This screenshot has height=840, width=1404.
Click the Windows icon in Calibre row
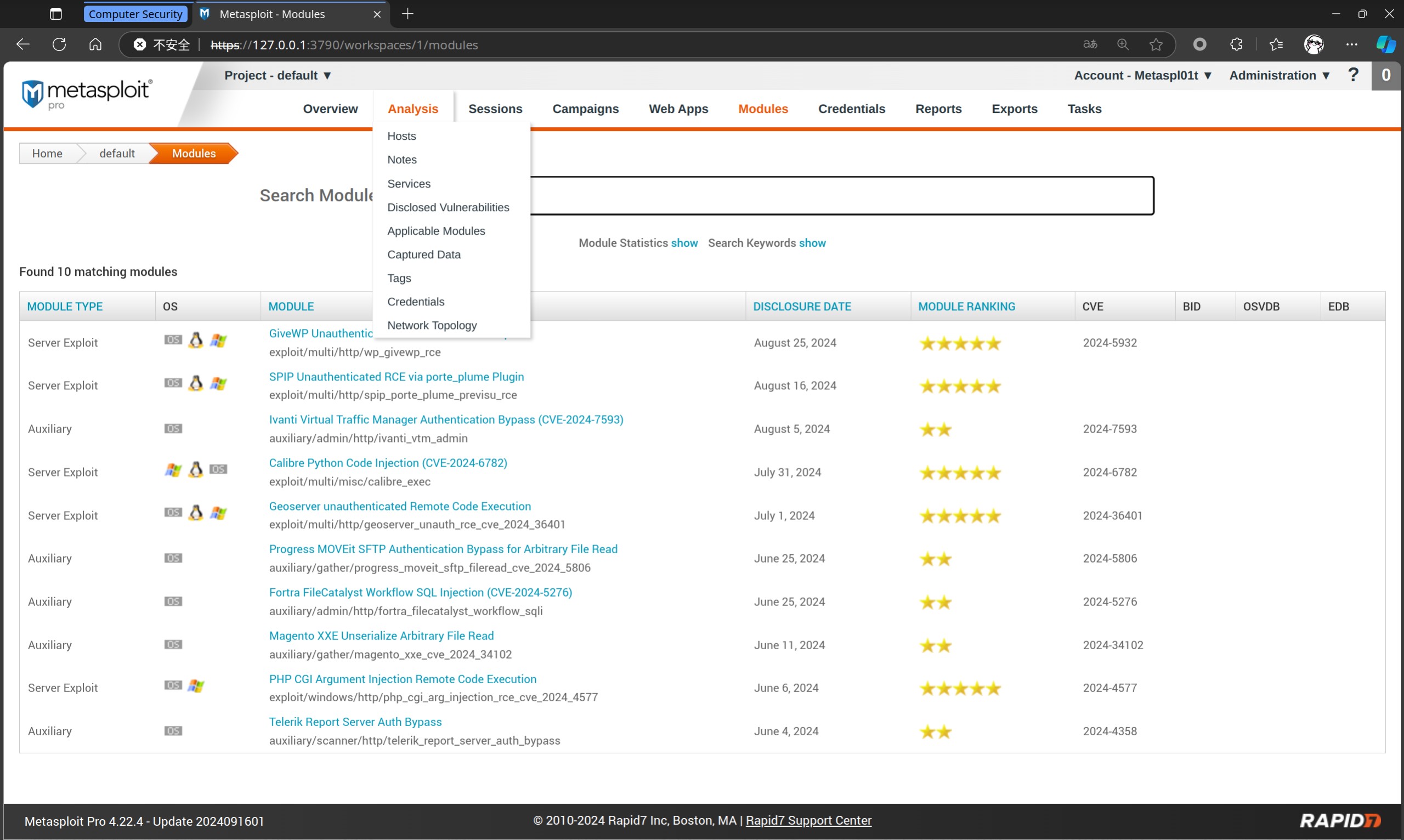coord(173,470)
